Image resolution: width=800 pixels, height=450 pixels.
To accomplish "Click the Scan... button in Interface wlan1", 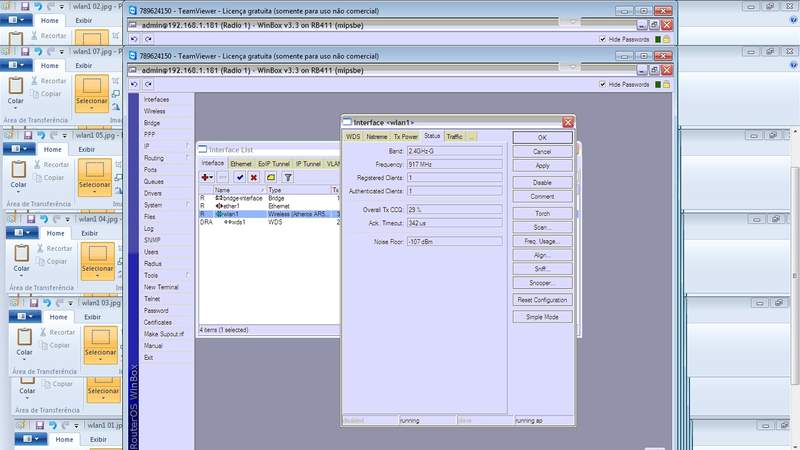I will click(x=542, y=227).
